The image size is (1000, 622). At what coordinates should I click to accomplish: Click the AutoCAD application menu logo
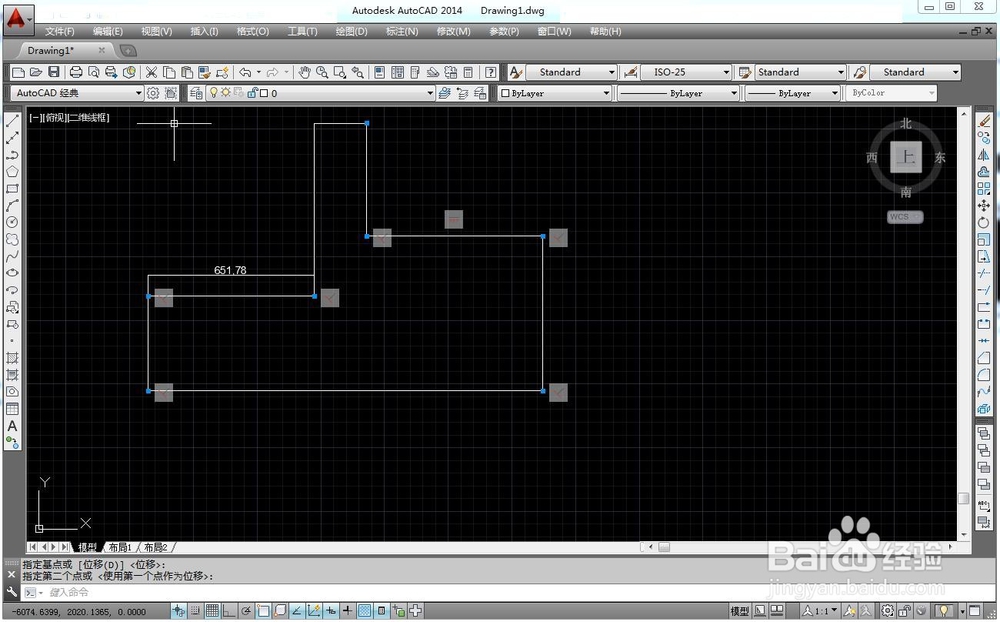(17, 19)
